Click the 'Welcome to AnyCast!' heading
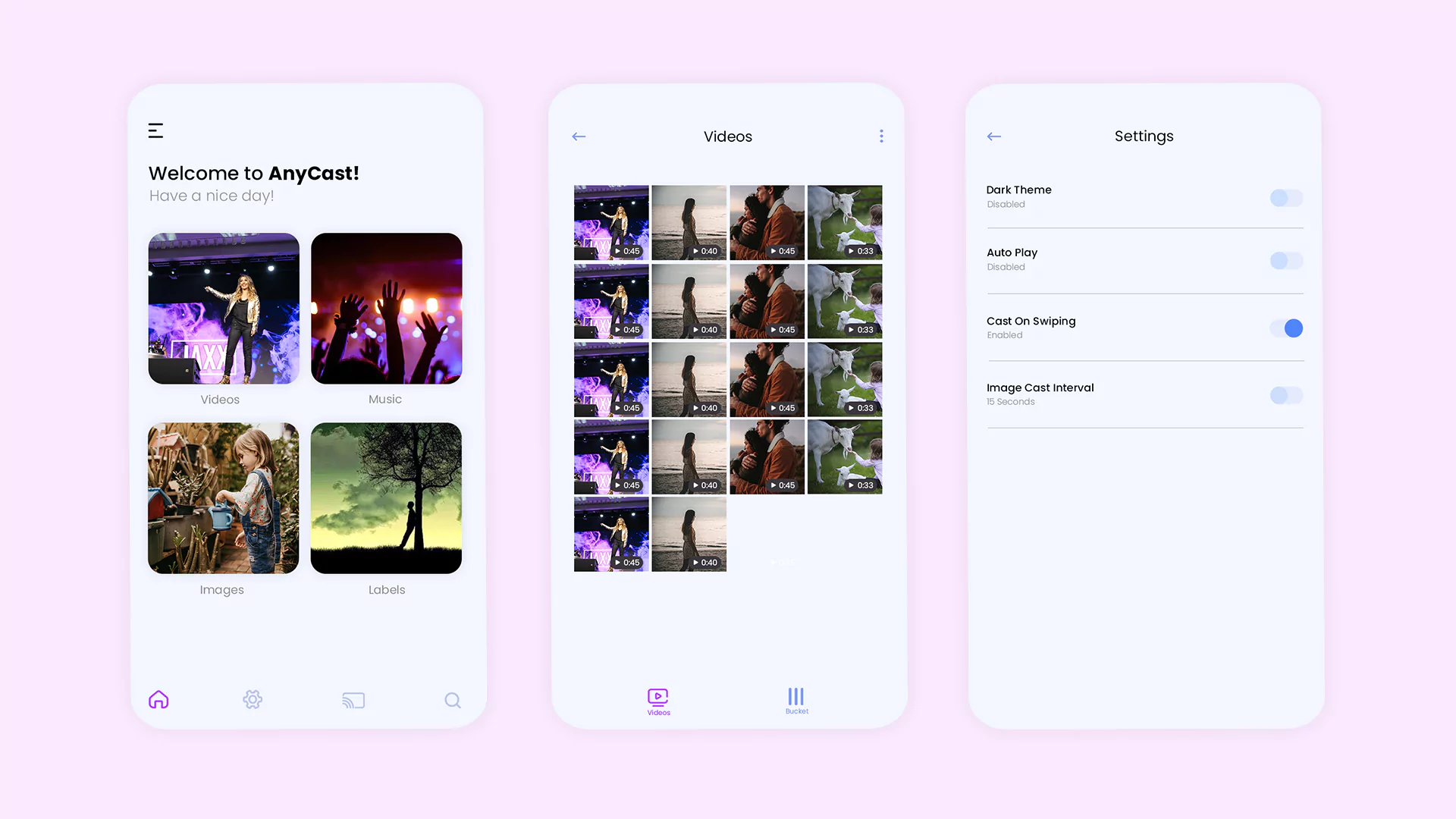Image resolution: width=1456 pixels, height=819 pixels. click(x=253, y=173)
